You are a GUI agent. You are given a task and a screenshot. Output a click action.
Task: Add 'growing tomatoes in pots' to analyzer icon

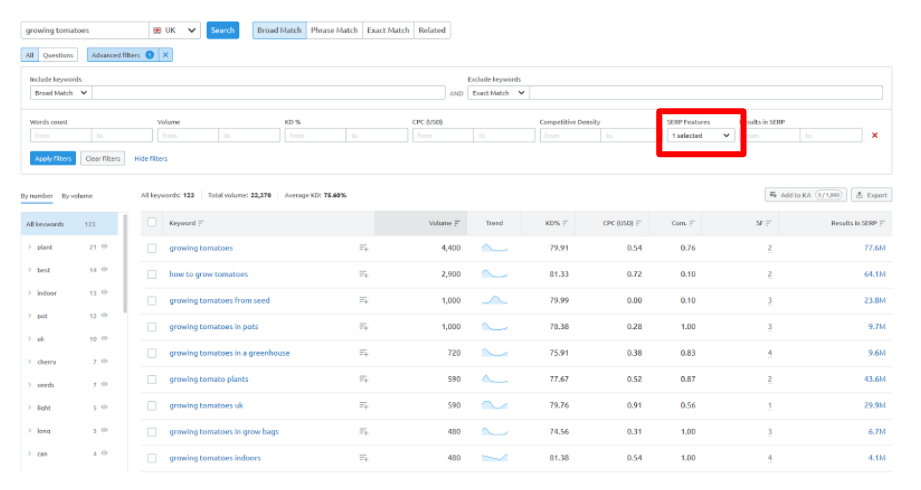click(364, 327)
